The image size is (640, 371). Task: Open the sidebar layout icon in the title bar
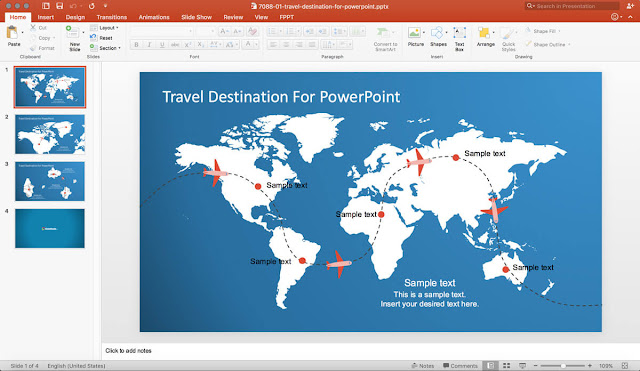click(46, 6)
